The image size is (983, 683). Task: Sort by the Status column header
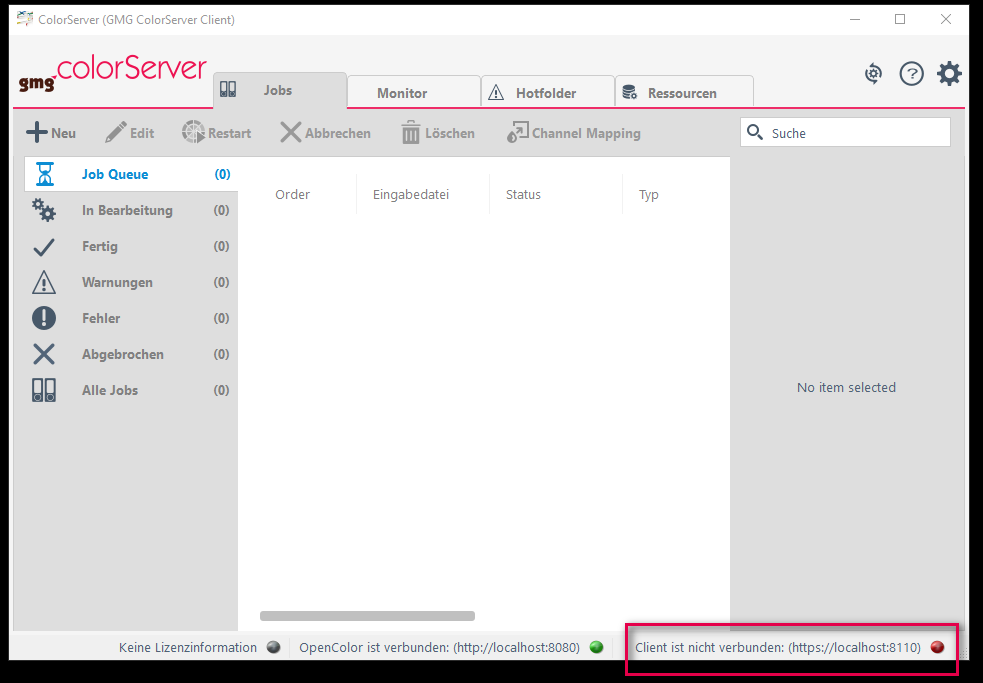pos(523,194)
